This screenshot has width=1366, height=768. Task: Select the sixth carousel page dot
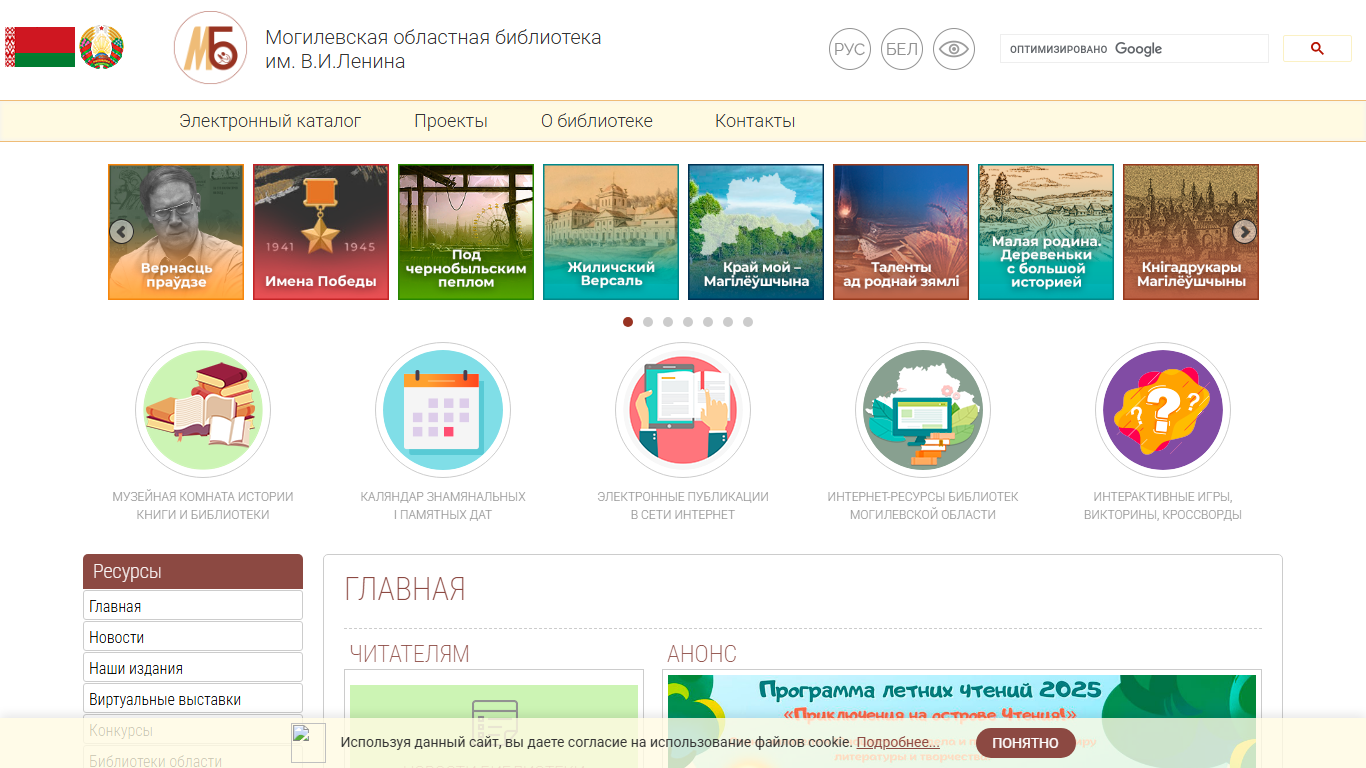[x=728, y=322]
